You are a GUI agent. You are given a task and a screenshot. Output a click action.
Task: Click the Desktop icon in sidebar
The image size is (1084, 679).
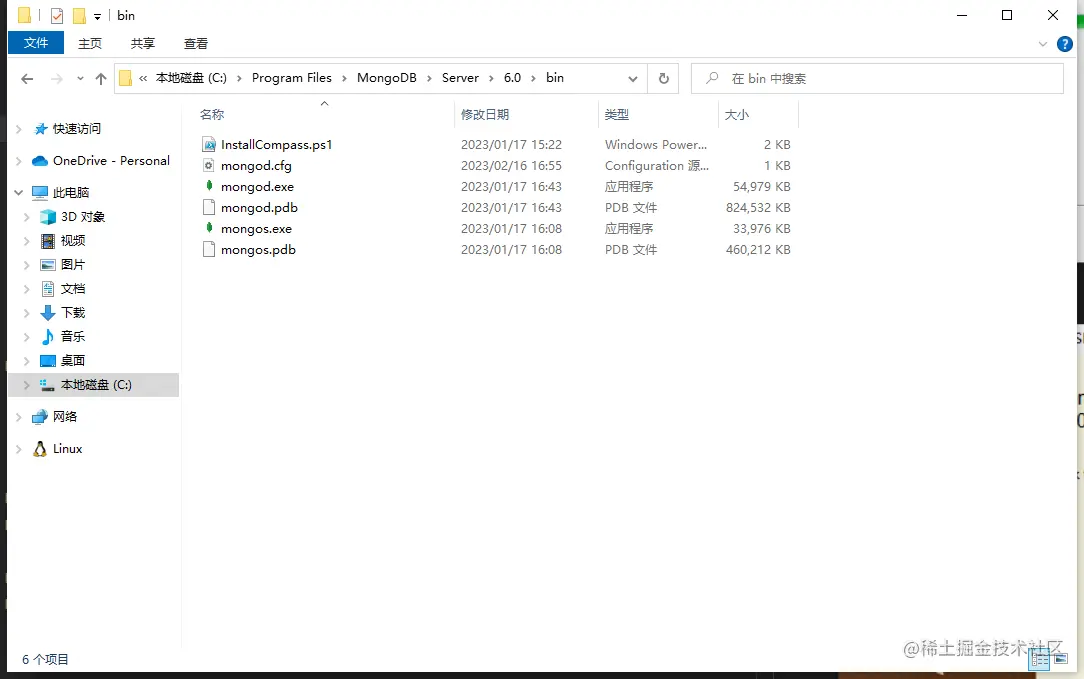point(48,361)
